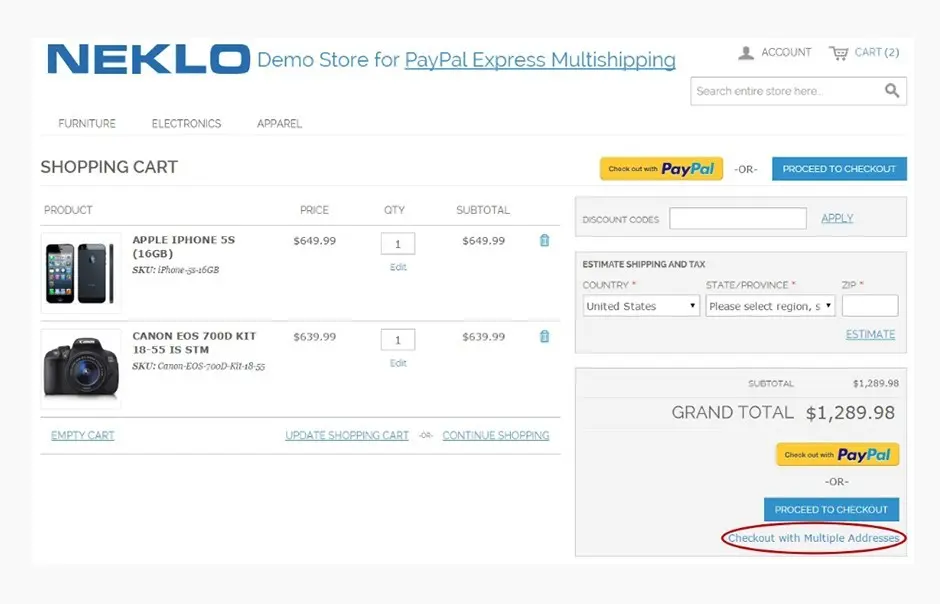Click Update Shopping Cart link
Viewport: 940px width, 604px height.
[x=347, y=435]
